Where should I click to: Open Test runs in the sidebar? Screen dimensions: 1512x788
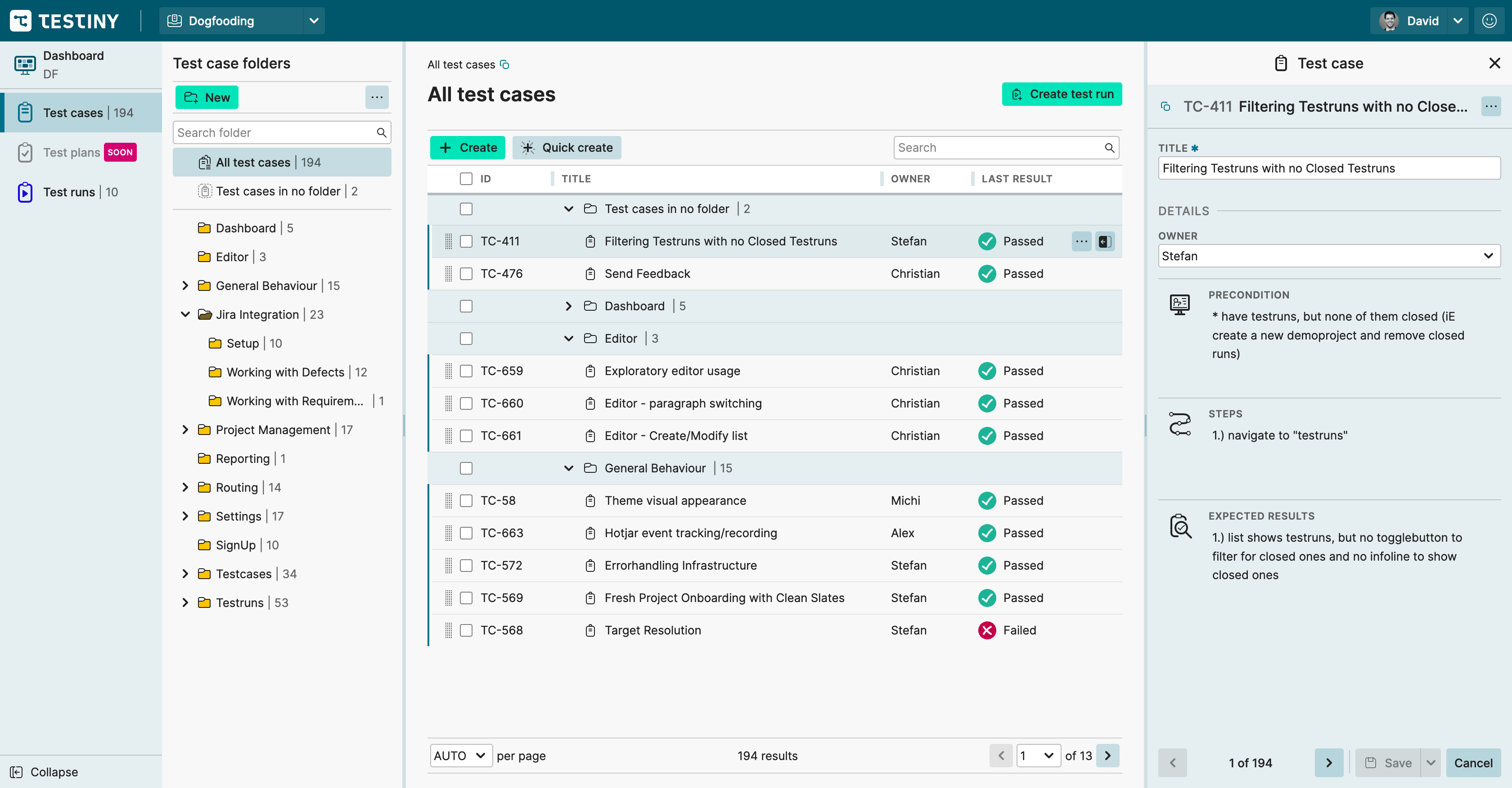69,192
